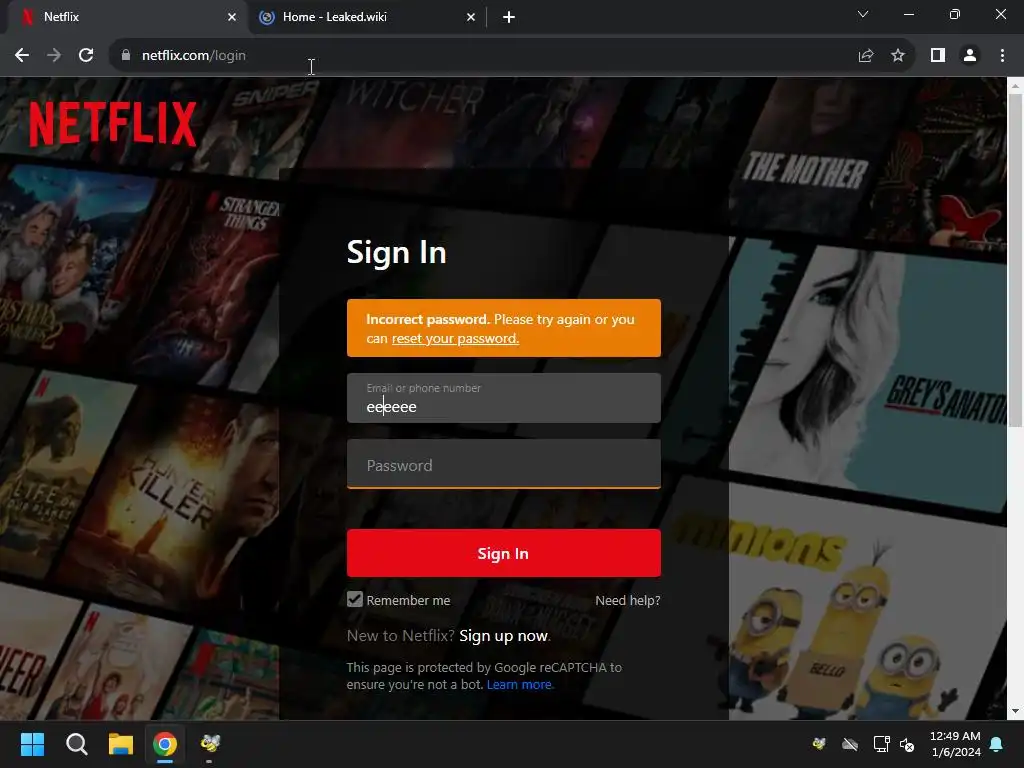Click the scrollbar up arrow
The height and width of the screenshot is (768, 1024).
click(1015, 85)
